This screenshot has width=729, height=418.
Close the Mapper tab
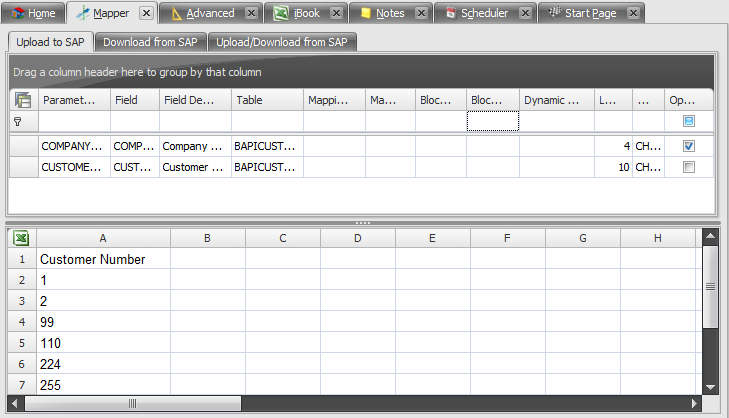click(x=146, y=13)
